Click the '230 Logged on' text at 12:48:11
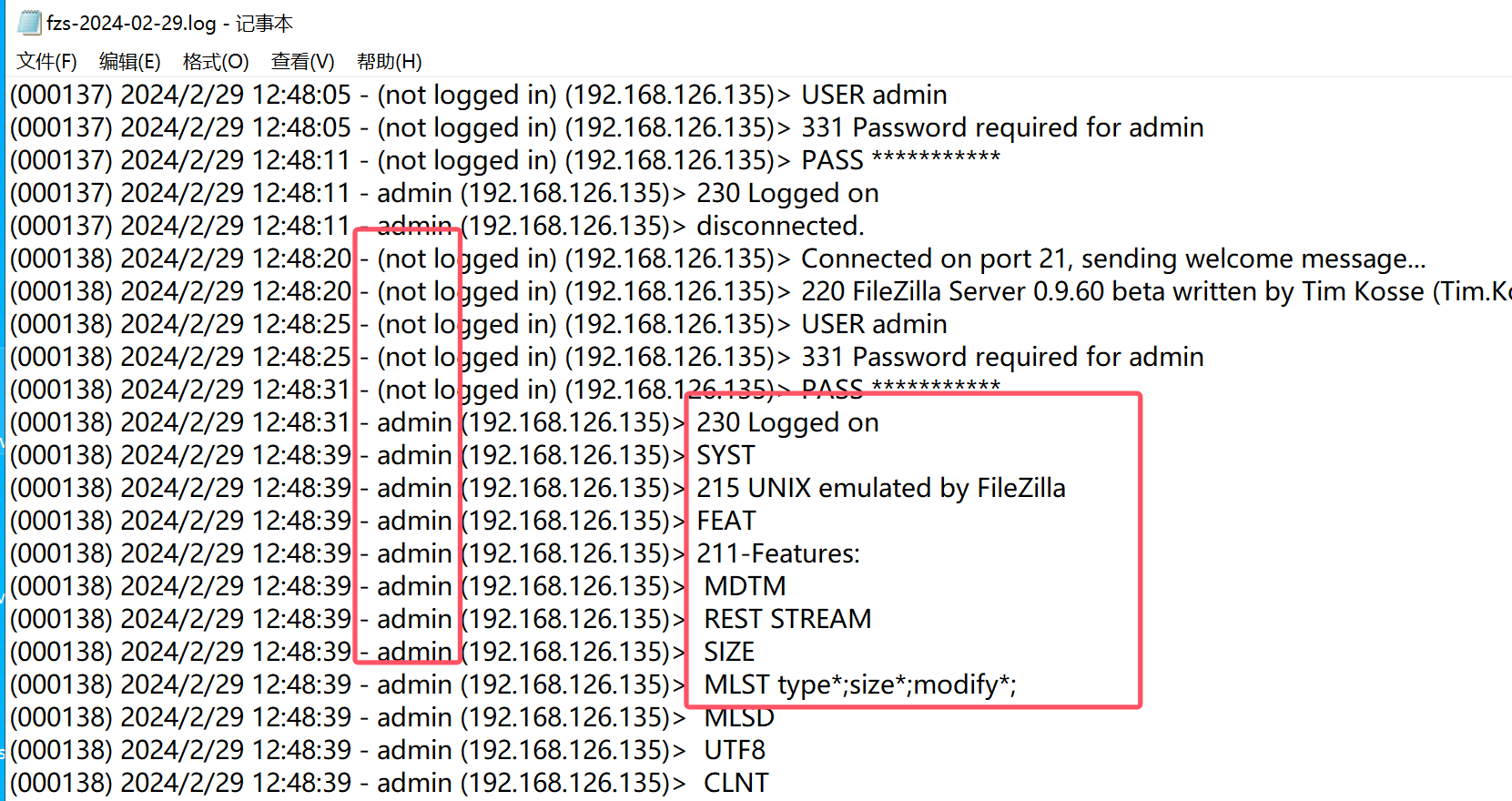This screenshot has height=801, width=1512. click(x=787, y=193)
